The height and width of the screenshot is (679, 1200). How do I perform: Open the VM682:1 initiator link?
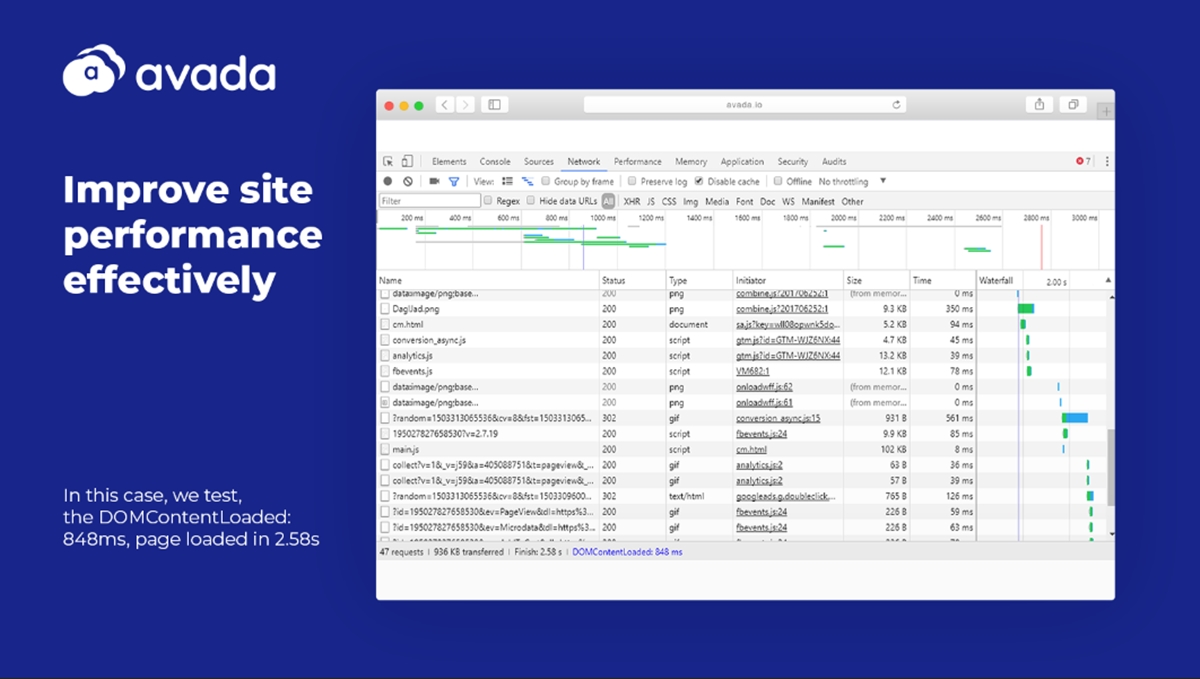point(753,372)
